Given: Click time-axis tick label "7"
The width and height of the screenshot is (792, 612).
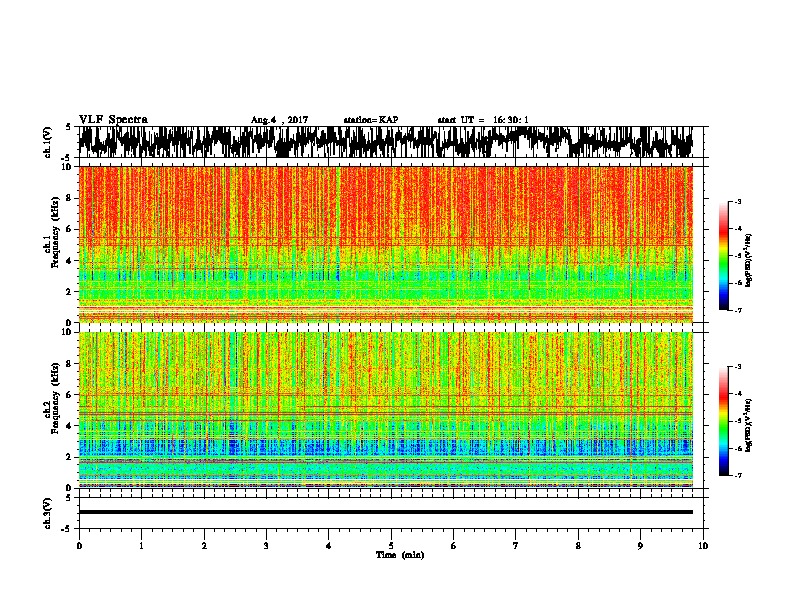Looking at the screenshot, I should coord(516,546).
